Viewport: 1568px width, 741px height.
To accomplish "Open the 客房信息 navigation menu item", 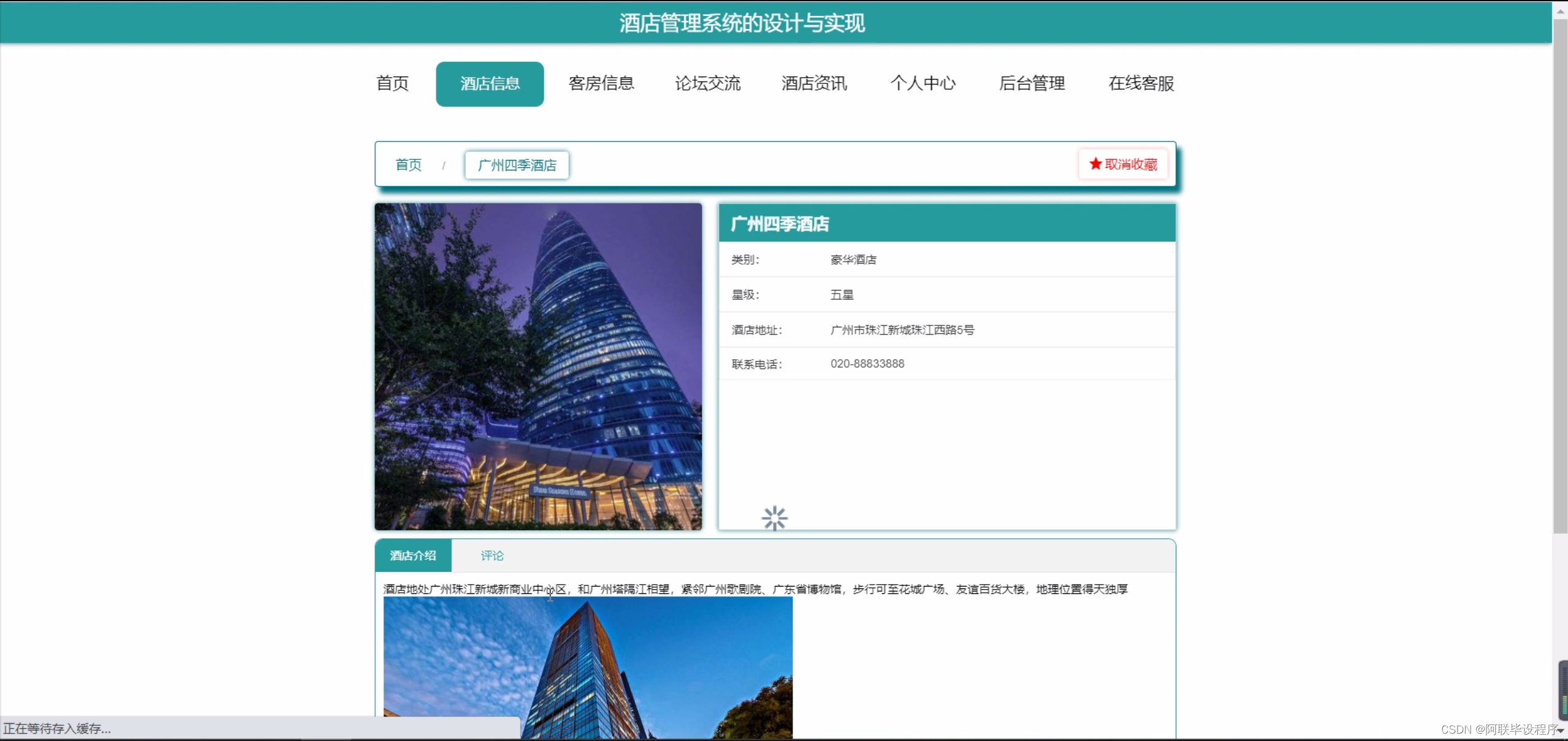I will pyautogui.click(x=601, y=83).
